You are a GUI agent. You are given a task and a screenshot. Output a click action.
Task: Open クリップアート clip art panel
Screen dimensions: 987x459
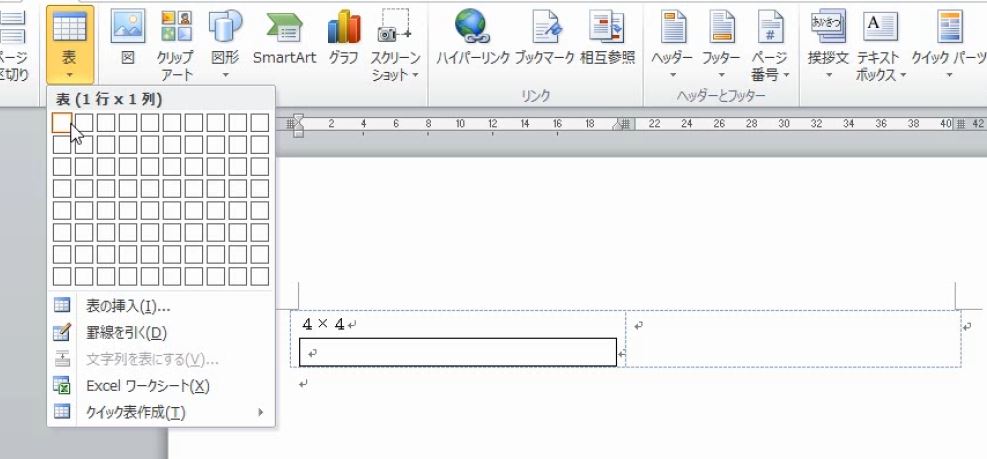click(x=176, y=45)
